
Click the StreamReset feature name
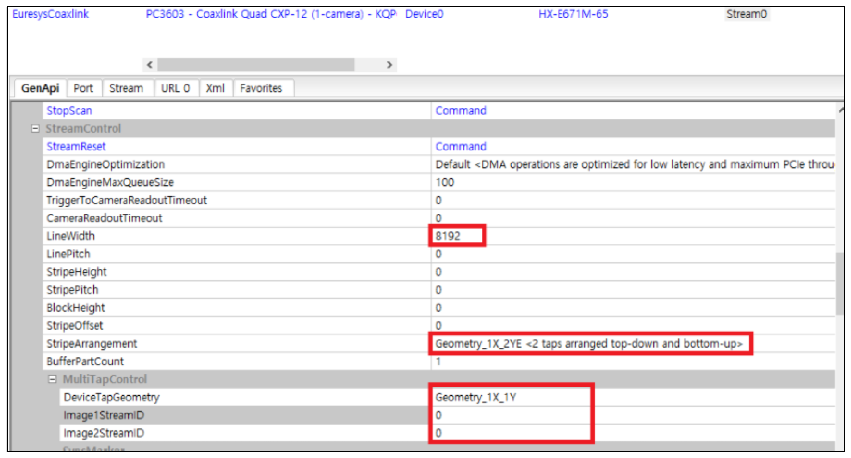coord(76,147)
